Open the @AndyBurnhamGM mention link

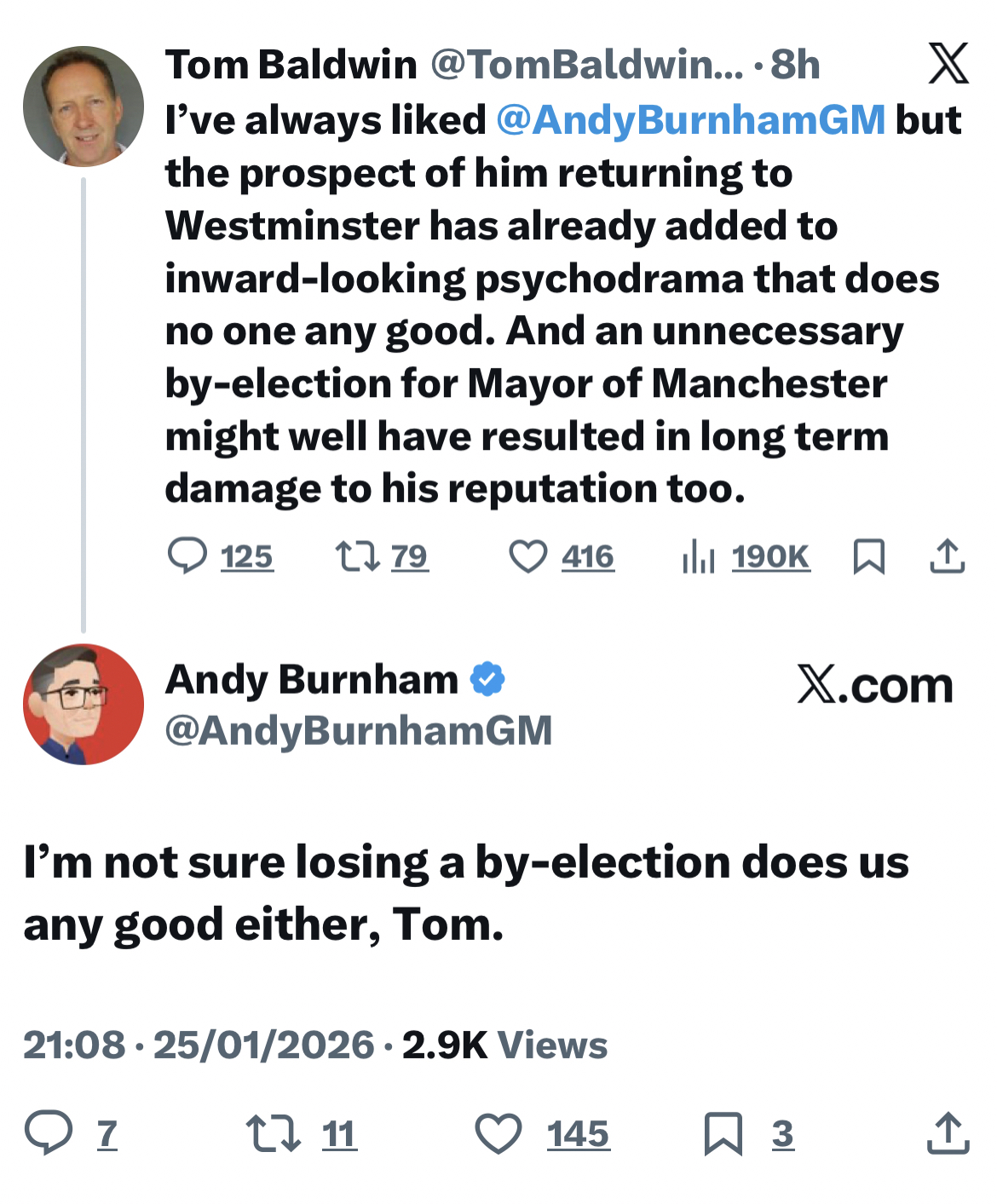point(690,120)
